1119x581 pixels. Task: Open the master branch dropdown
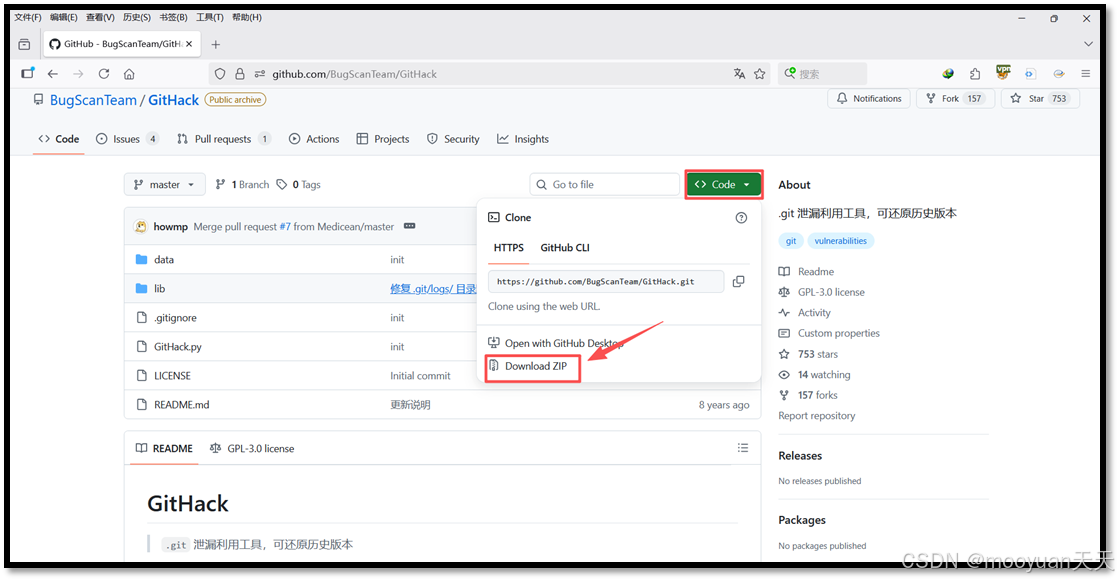pyautogui.click(x=164, y=184)
